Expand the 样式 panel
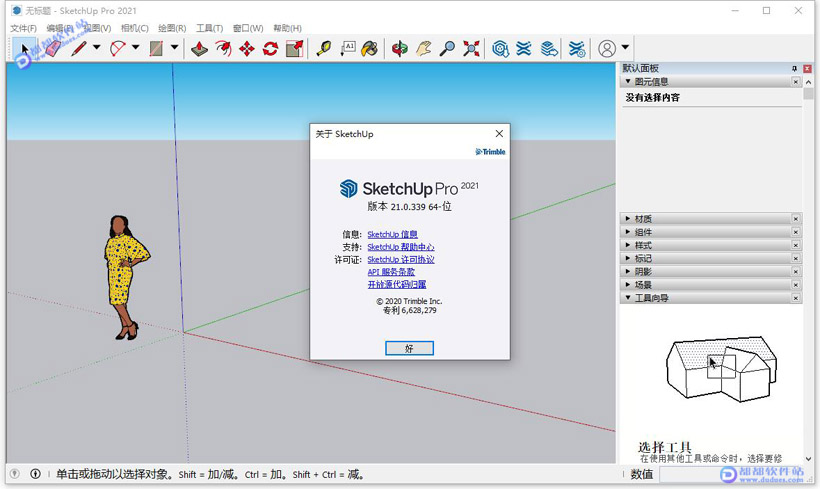Image resolution: width=820 pixels, height=489 pixels. pos(628,245)
